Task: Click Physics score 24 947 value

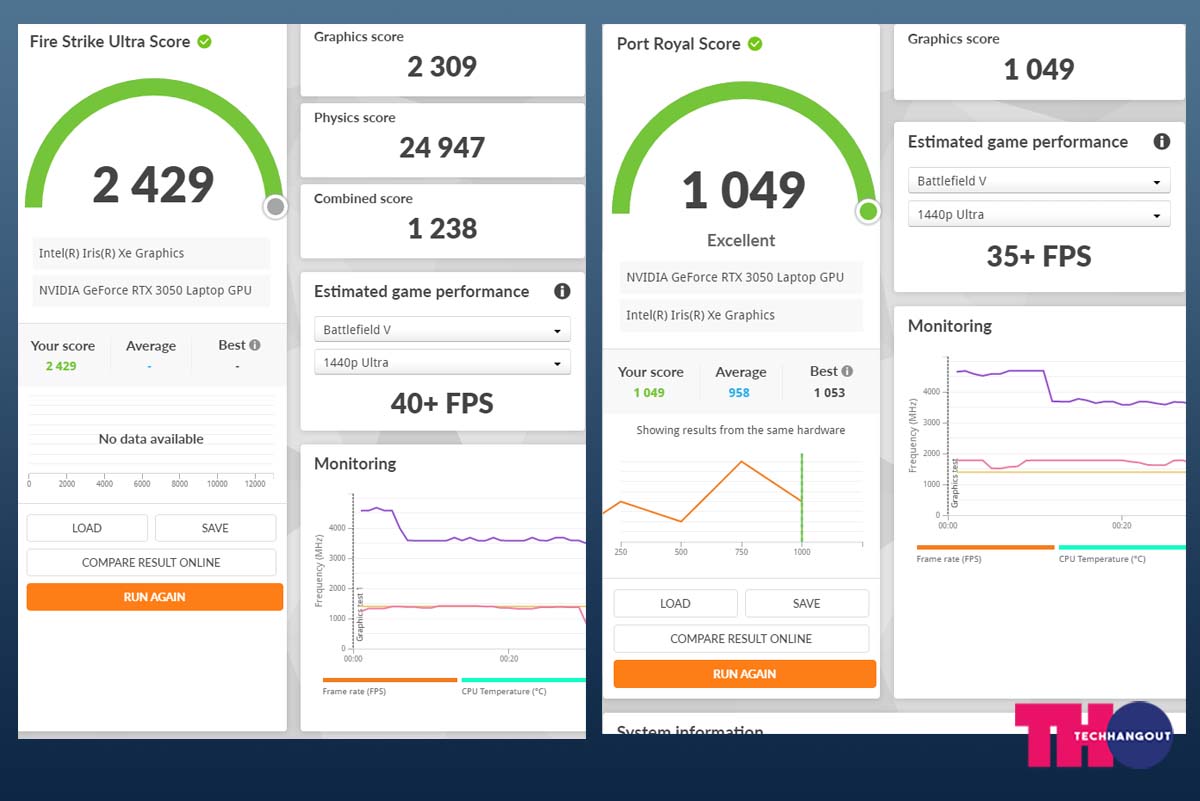Action: 442,148
